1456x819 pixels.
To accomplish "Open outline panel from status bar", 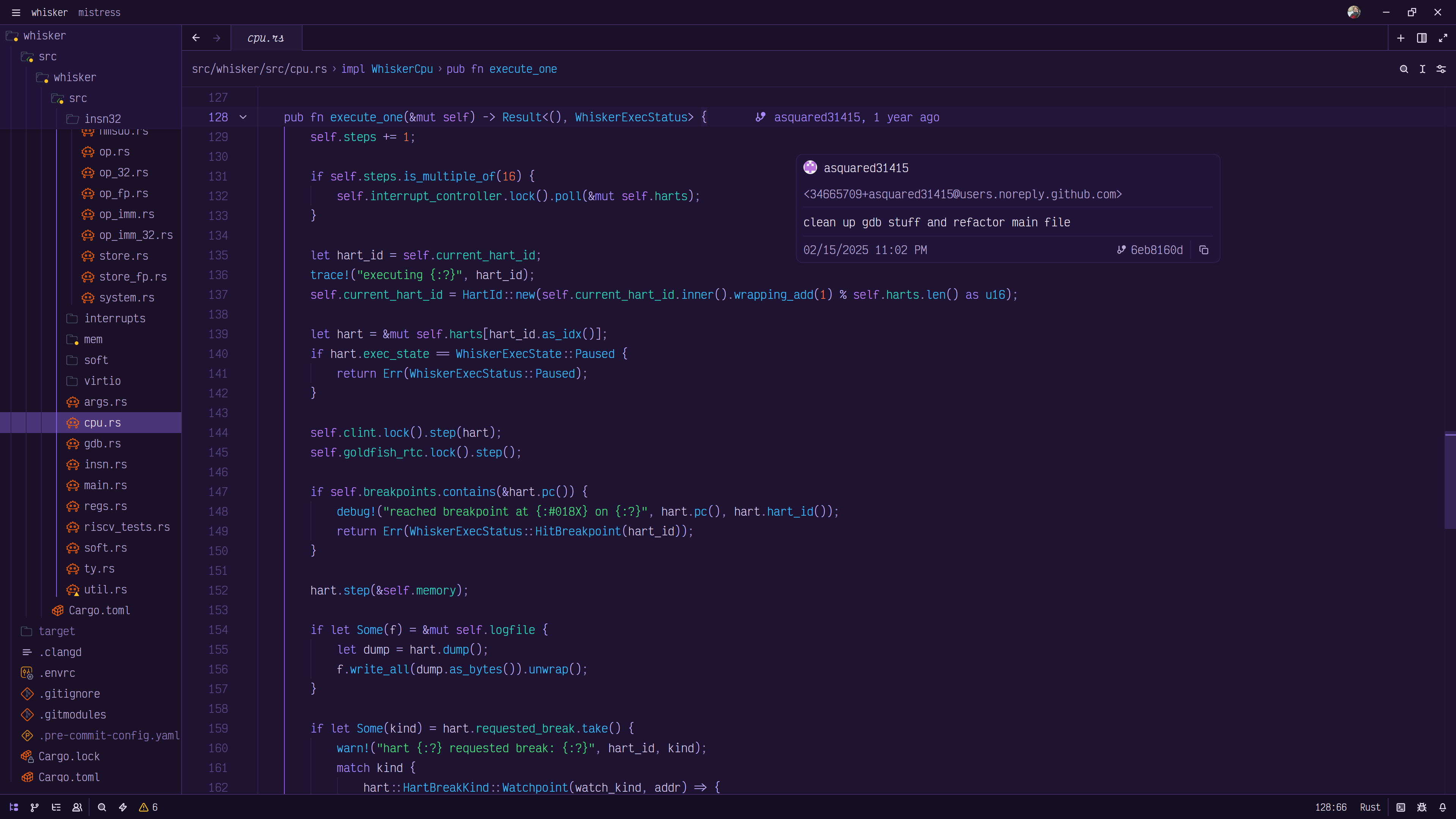I will click(x=56, y=807).
